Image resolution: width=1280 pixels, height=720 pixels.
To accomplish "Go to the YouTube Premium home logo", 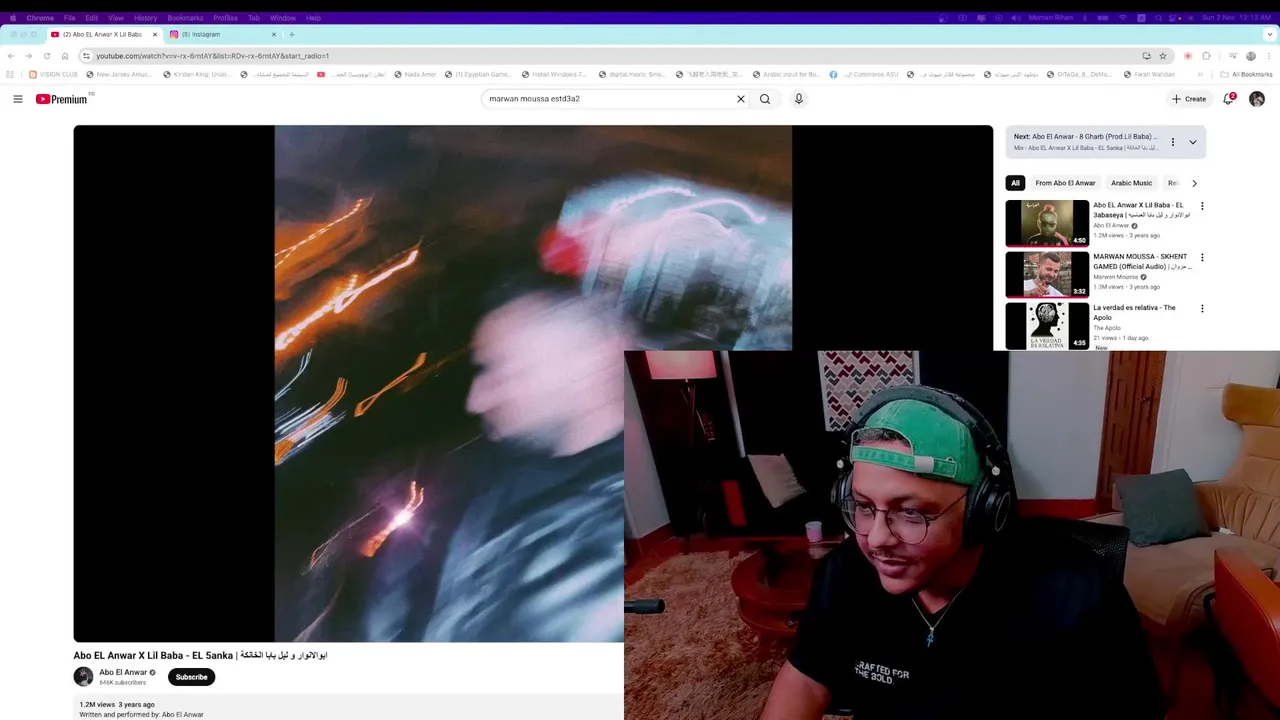I will (64, 99).
